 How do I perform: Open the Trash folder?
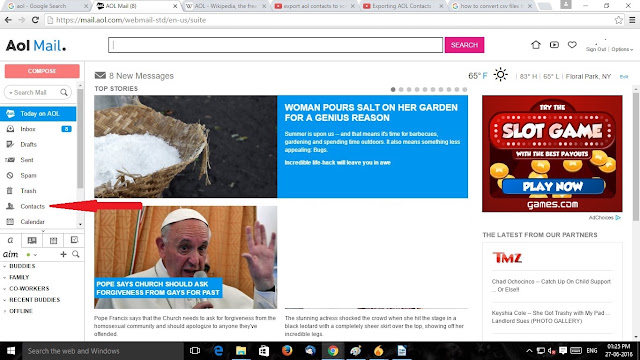(x=28, y=191)
